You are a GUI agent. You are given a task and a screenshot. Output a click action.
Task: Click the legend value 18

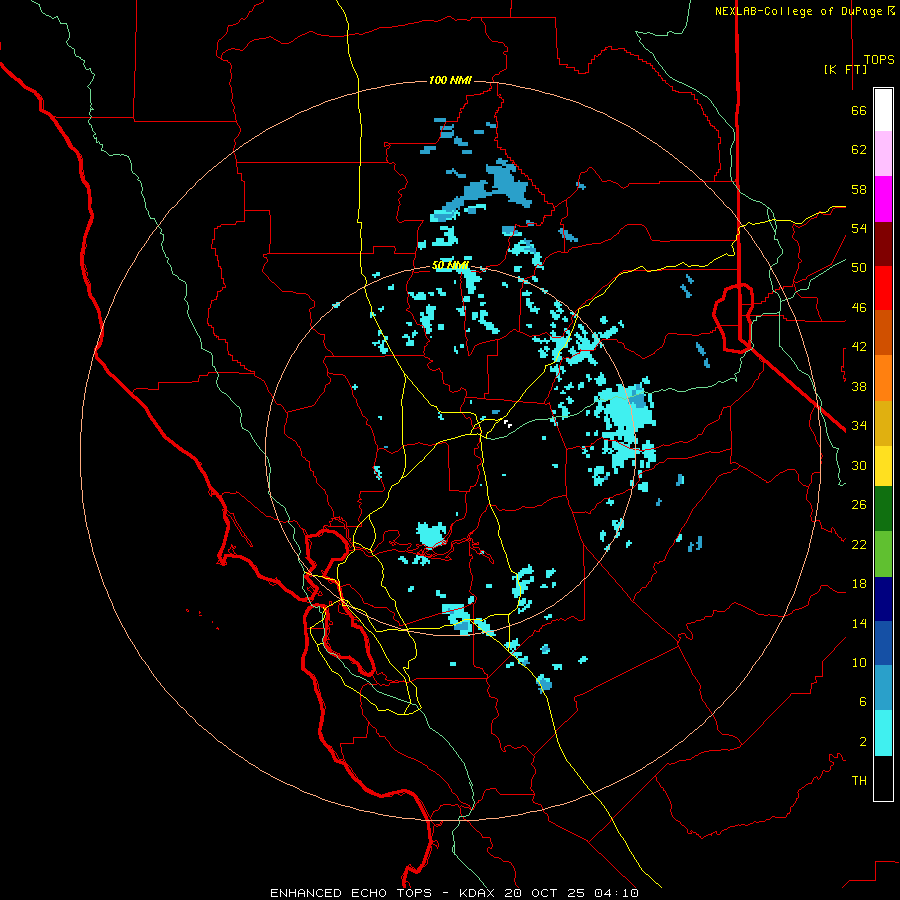[x=859, y=584]
